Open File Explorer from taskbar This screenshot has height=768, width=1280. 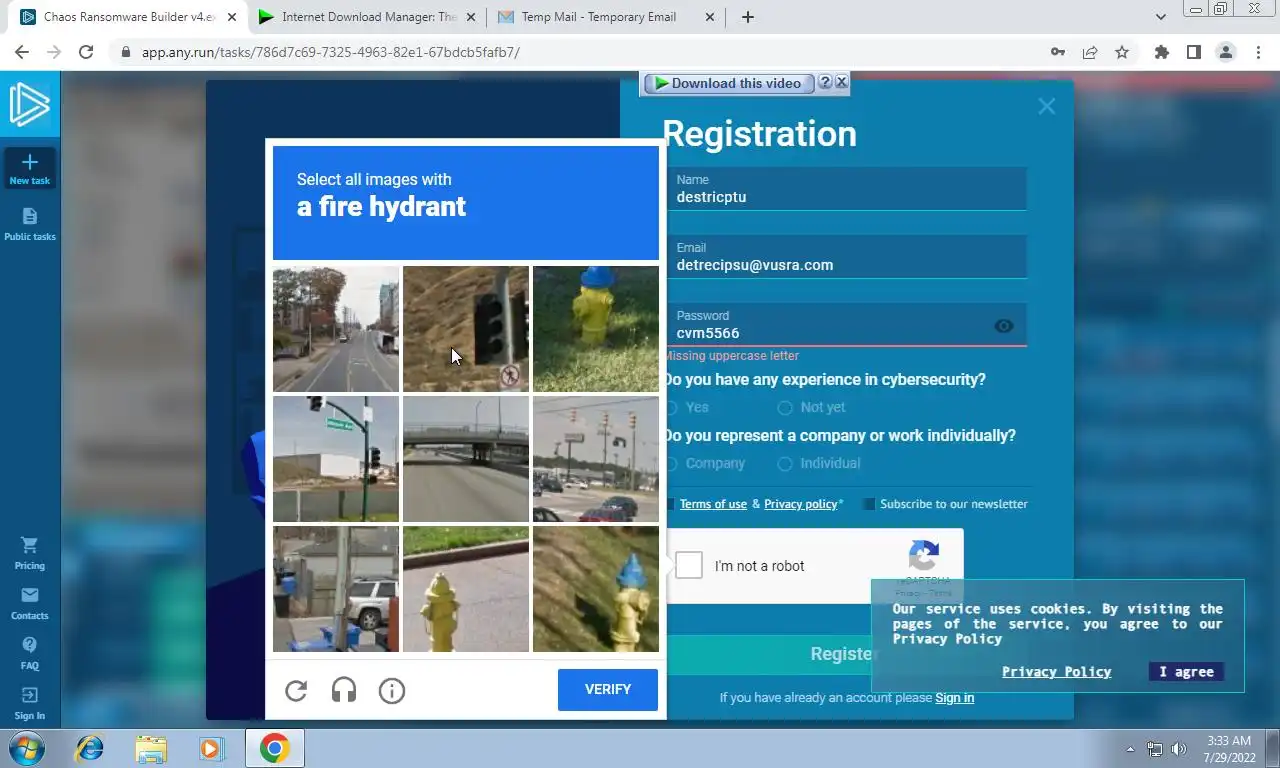[x=151, y=748]
